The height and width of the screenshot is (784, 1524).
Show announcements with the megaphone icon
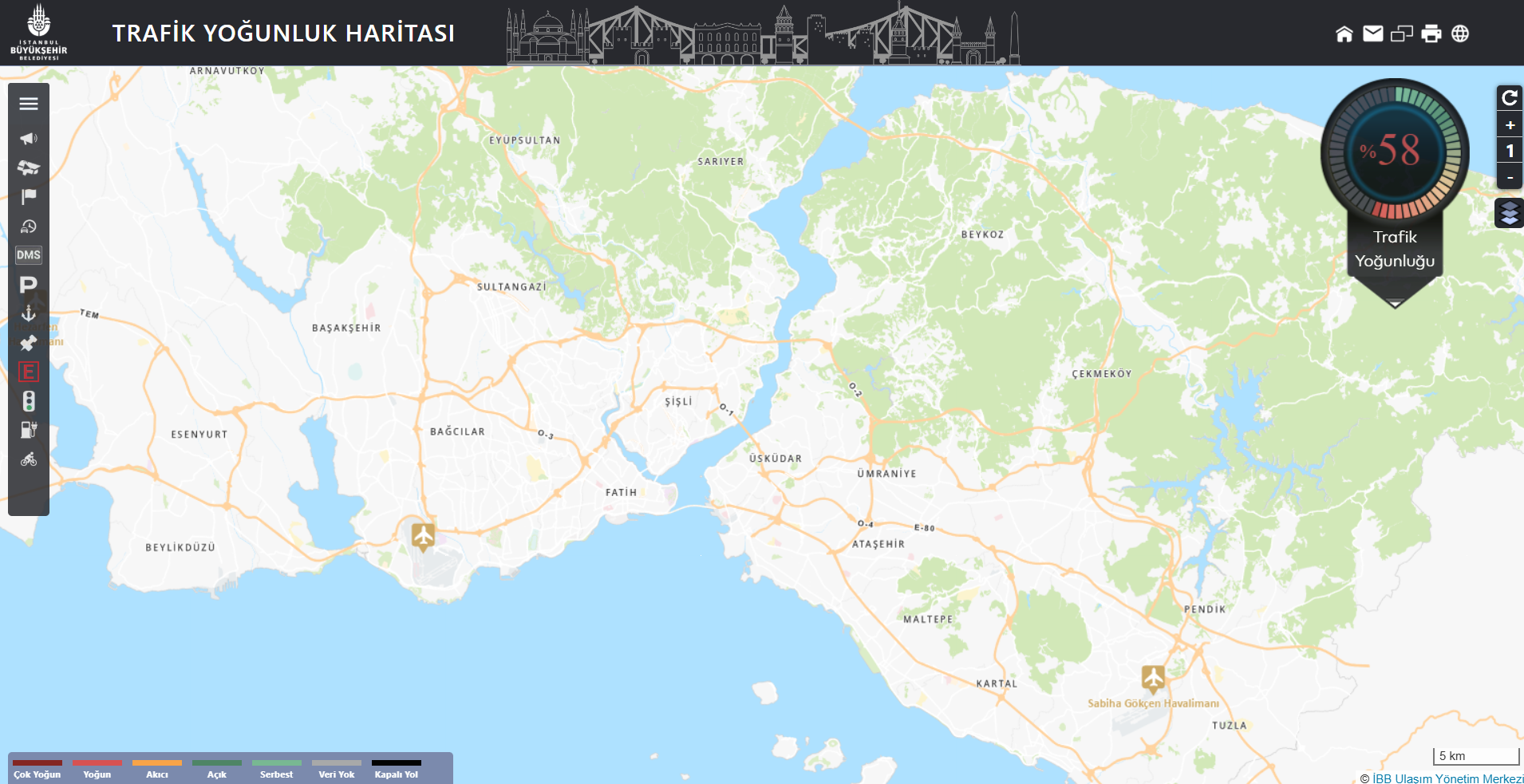pyautogui.click(x=29, y=139)
